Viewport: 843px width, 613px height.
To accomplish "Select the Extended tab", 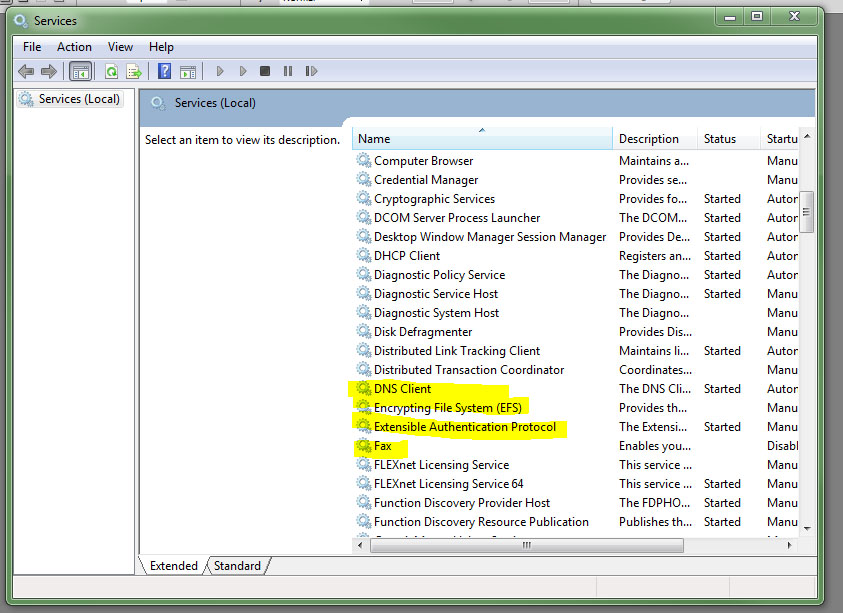I will pos(173,566).
